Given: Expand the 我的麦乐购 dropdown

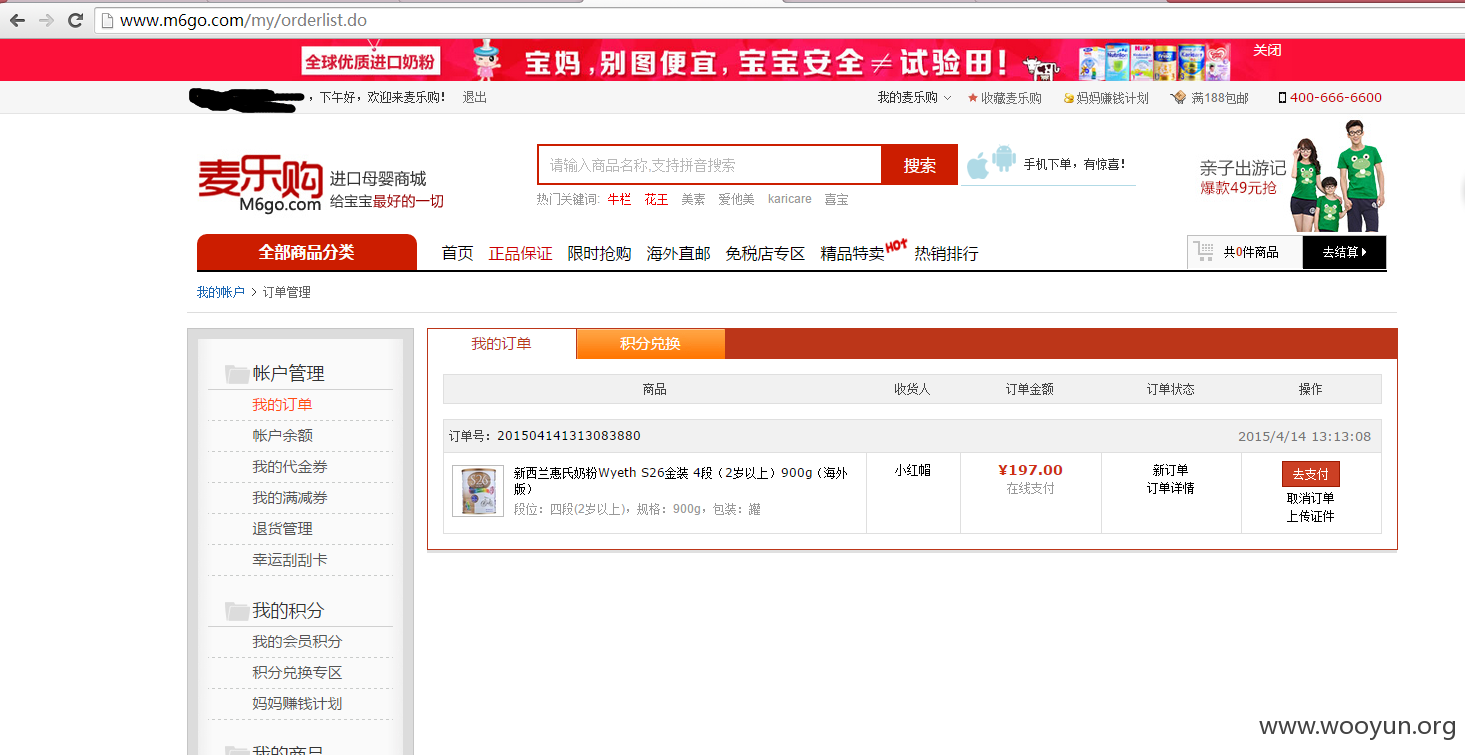Looking at the screenshot, I should pos(914,97).
